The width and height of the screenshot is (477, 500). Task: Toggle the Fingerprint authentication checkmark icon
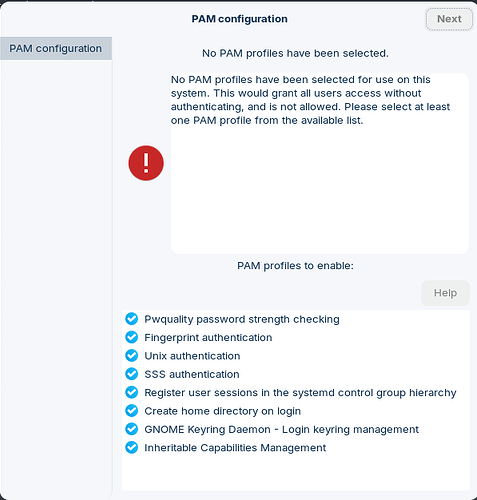pyautogui.click(x=132, y=337)
